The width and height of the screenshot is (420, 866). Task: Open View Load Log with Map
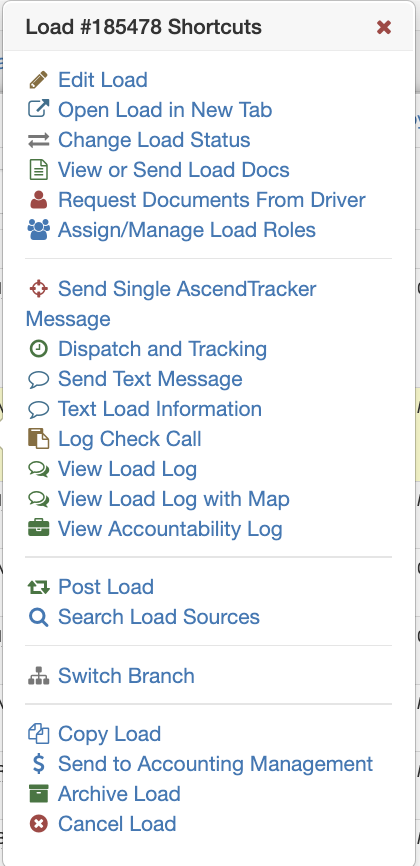coord(174,499)
